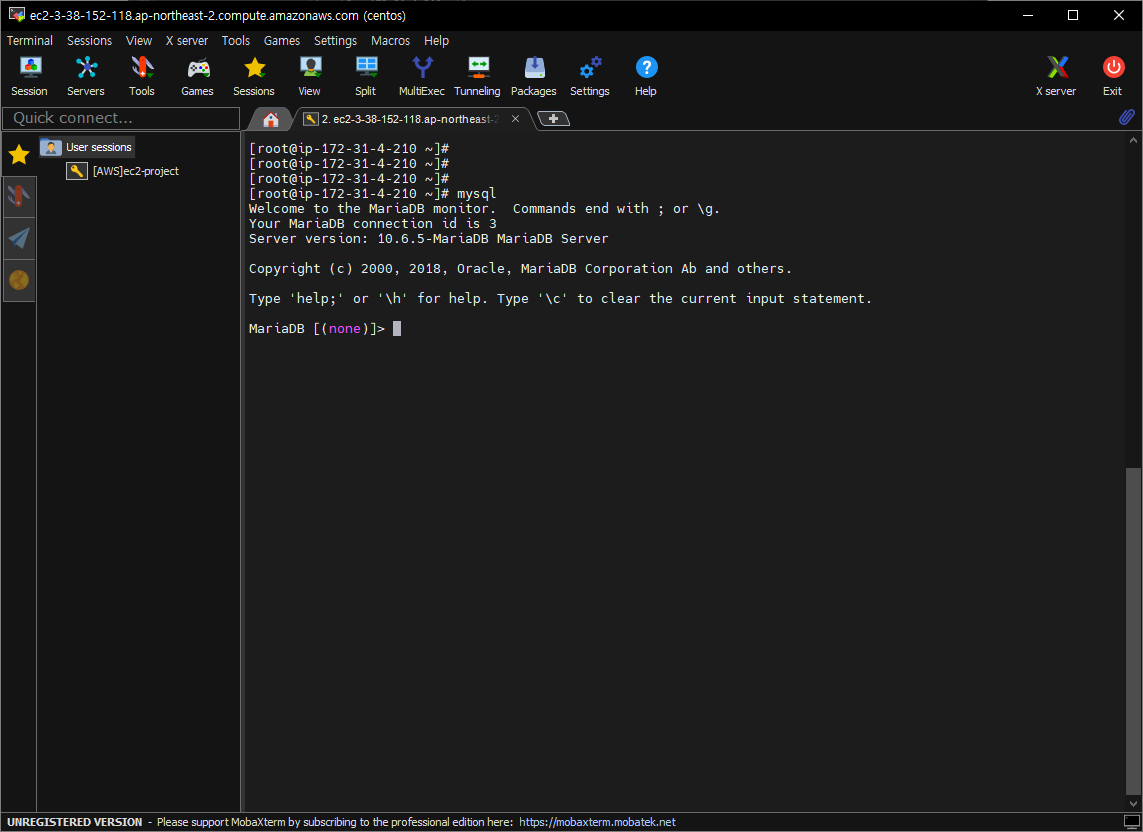Click the terminal scroll up arrow
Screen dimensions: 1143x832
click(x=1133, y=140)
